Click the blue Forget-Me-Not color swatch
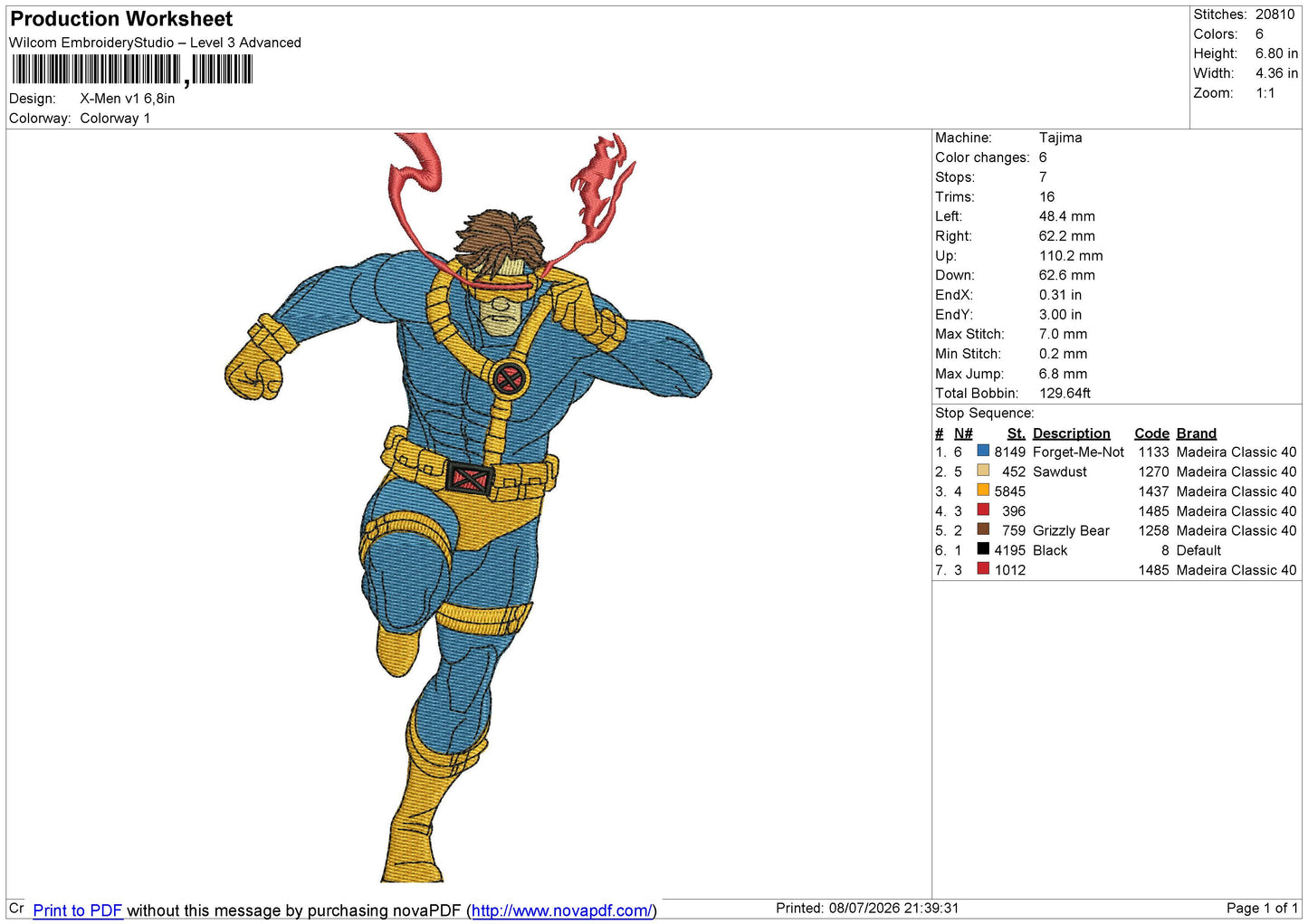The height and width of the screenshot is (924, 1308). pos(983,451)
